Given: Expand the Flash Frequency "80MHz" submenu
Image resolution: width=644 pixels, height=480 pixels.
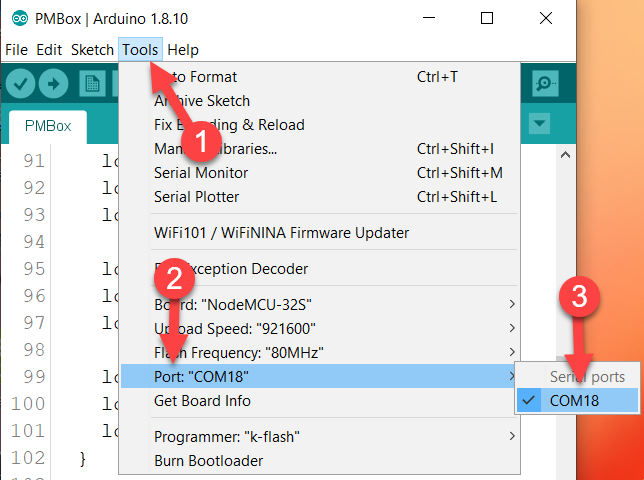Looking at the screenshot, I should pos(320,352).
